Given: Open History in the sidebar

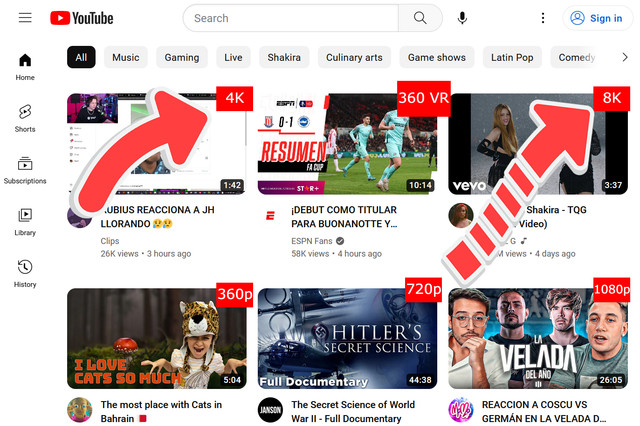Looking at the screenshot, I should pos(25,274).
